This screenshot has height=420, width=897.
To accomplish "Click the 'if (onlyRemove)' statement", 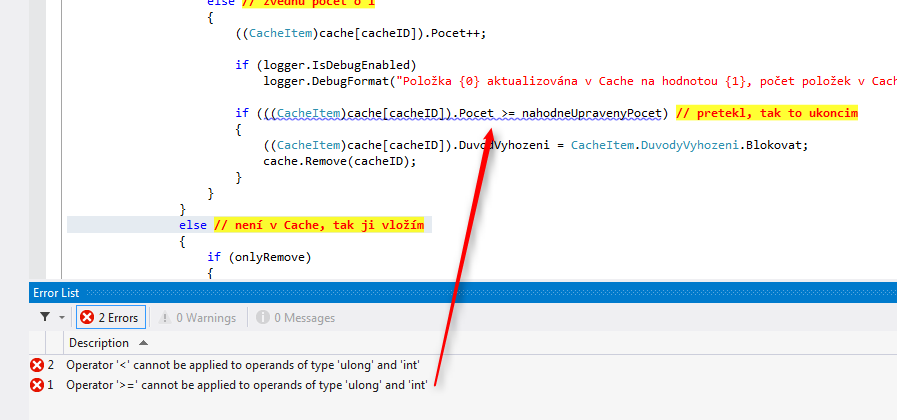I will [259, 257].
